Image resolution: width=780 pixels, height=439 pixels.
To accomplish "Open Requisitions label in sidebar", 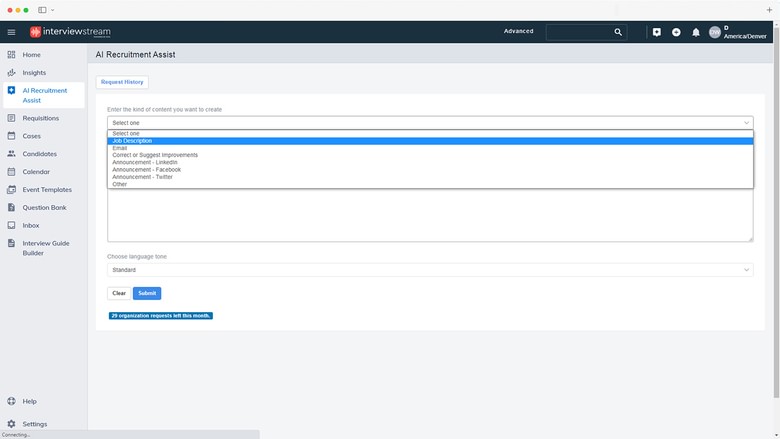I will (x=40, y=118).
